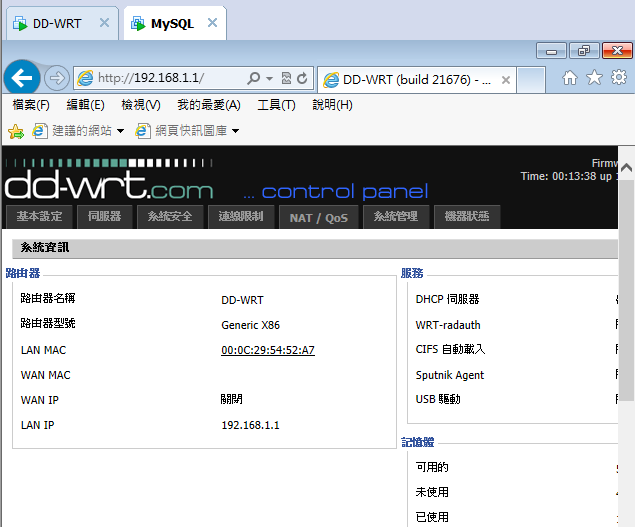Click the 服務 section heading
Screen dimensions: 635x527
[x=412, y=273]
